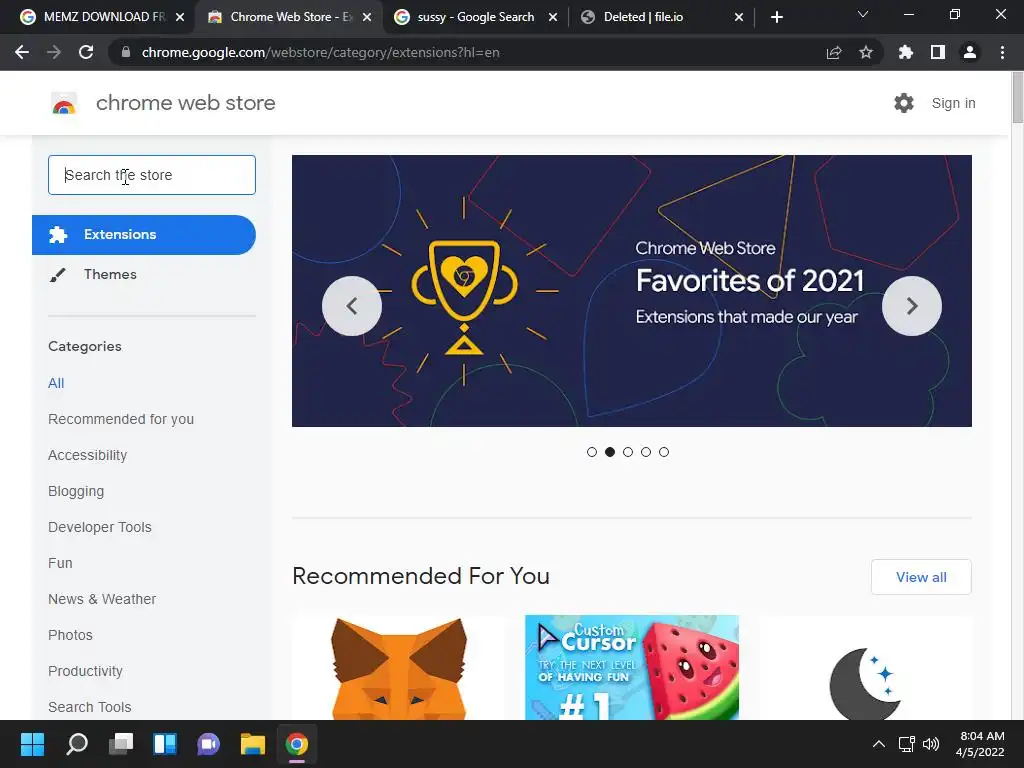Open the Photos category
Image resolution: width=1024 pixels, height=768 pixels.
(71, 635)
